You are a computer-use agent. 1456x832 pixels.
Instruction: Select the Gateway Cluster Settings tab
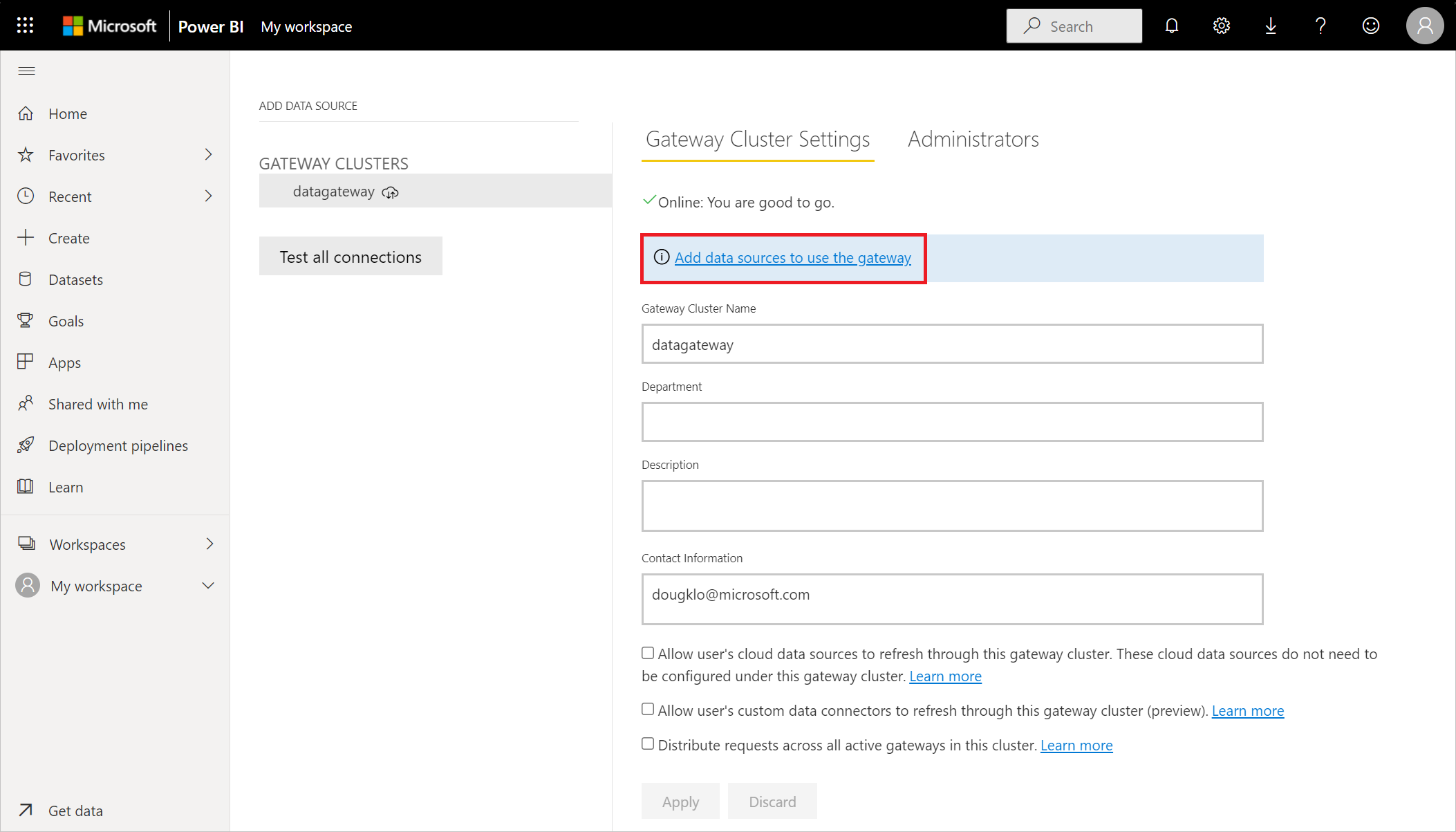click(x=758, y=139)
